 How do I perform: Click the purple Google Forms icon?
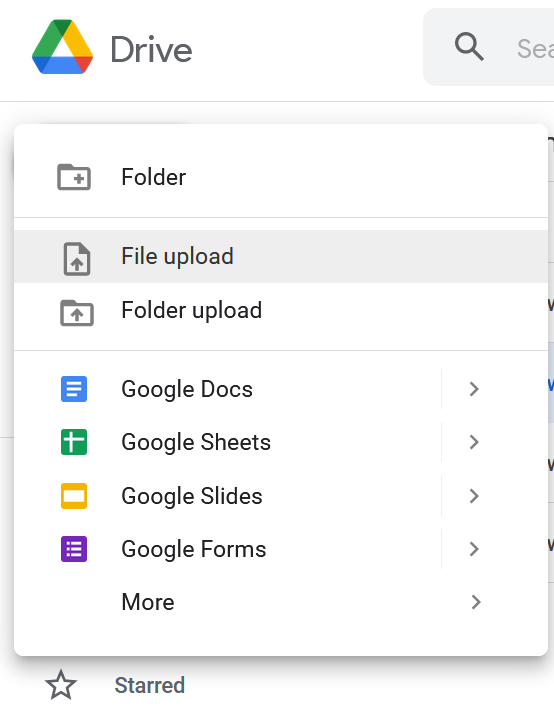click(x=74, y=549)
